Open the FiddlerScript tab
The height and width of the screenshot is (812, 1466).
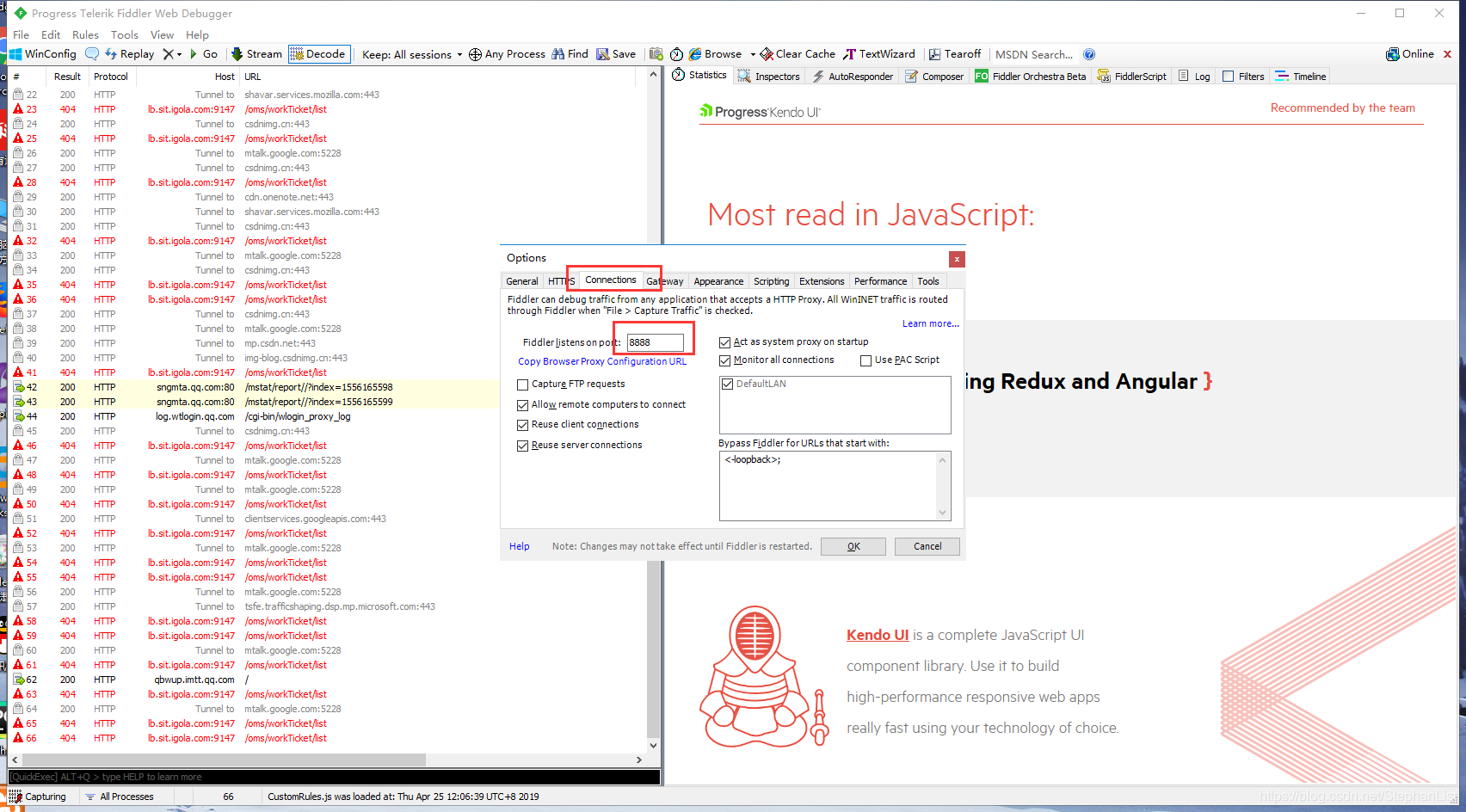tap(1132, 76)
